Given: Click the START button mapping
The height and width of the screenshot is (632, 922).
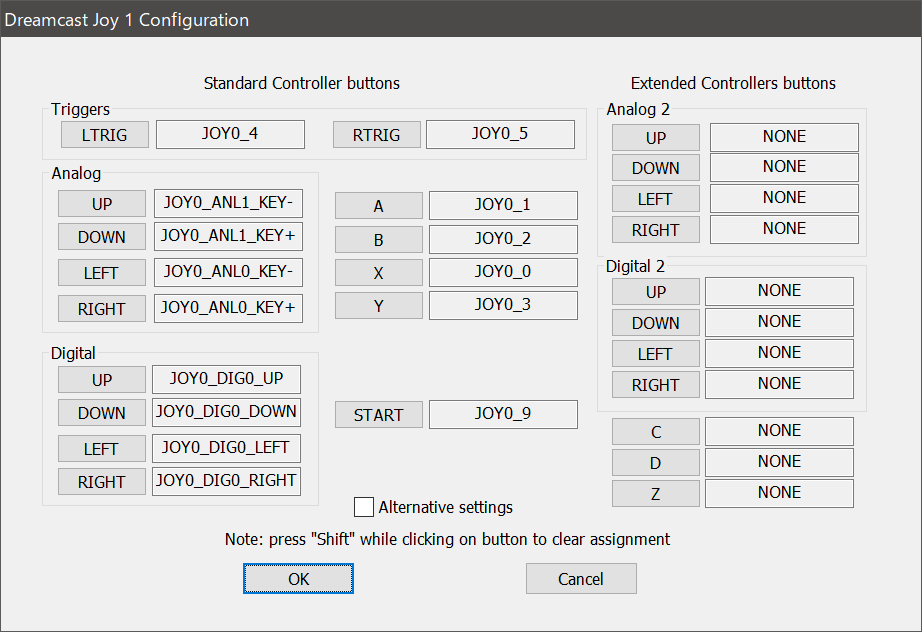Looking at the screenshot, I should coord(379,414).
